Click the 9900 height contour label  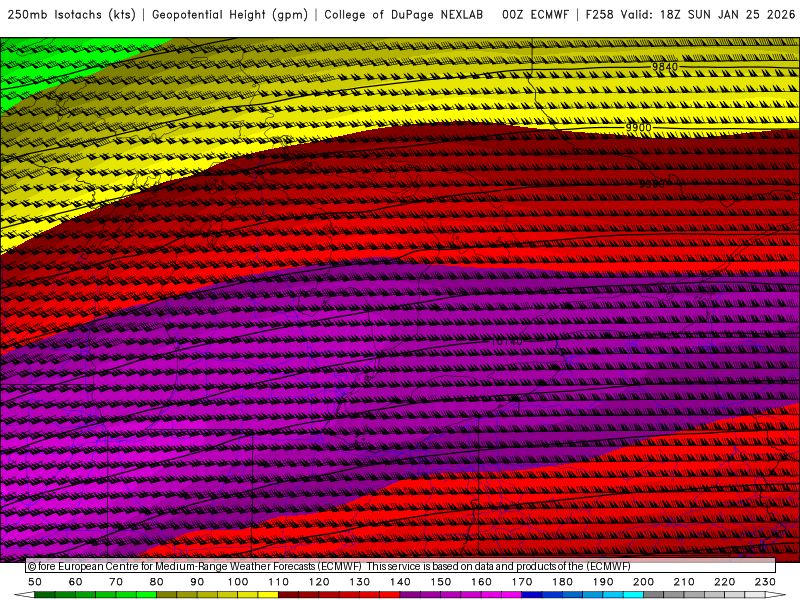point(638,128)
